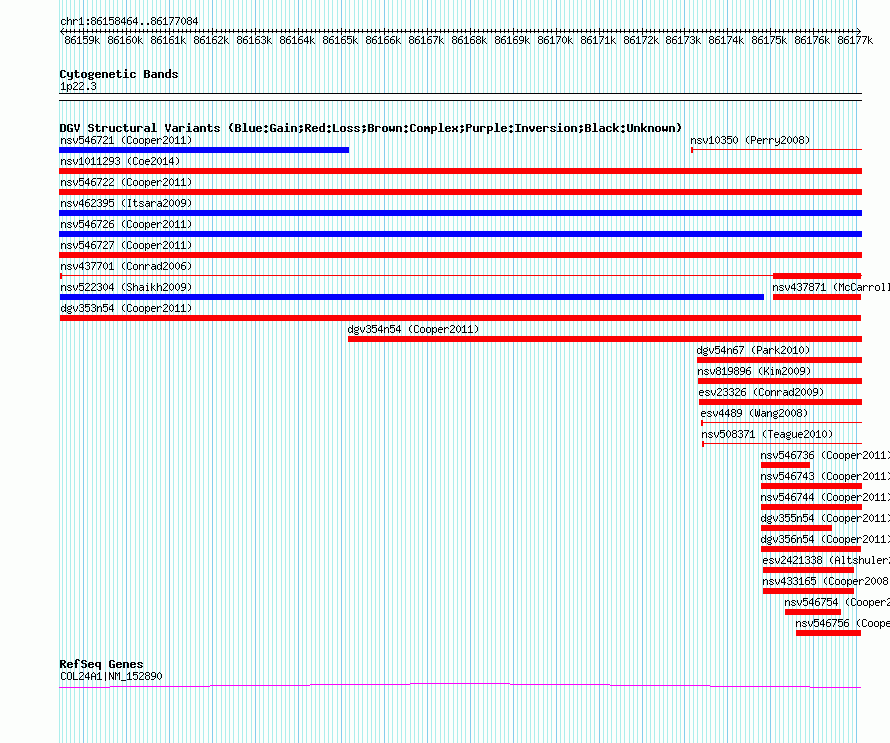Click the nsv546721 (Cooper2011) variant label
Image resolution: width=890 pixels, height=743 pixels.
(x=126, y=140)
